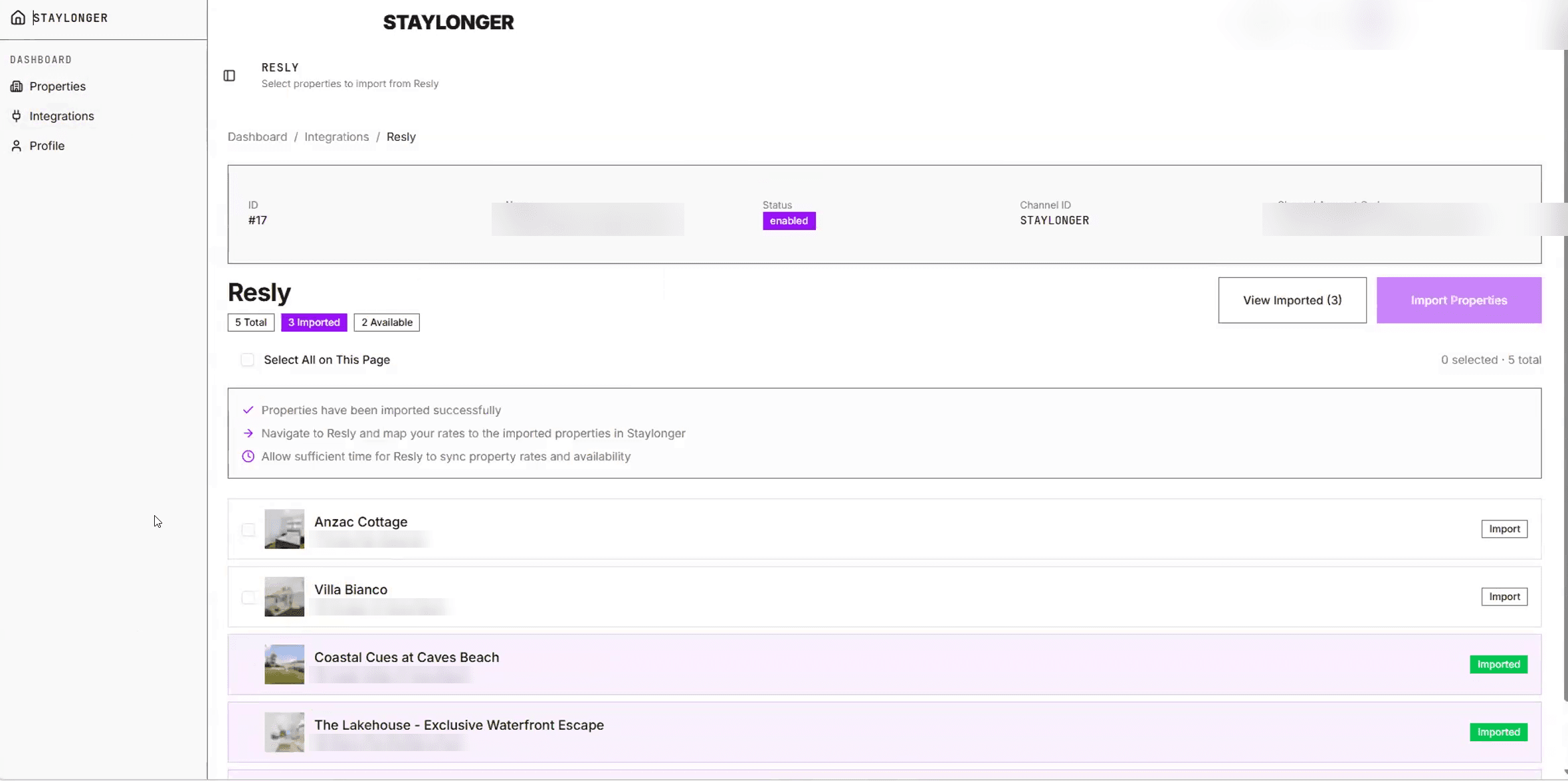Click the Integrations plug icon

pyautogui.click(x=17, y=116)
